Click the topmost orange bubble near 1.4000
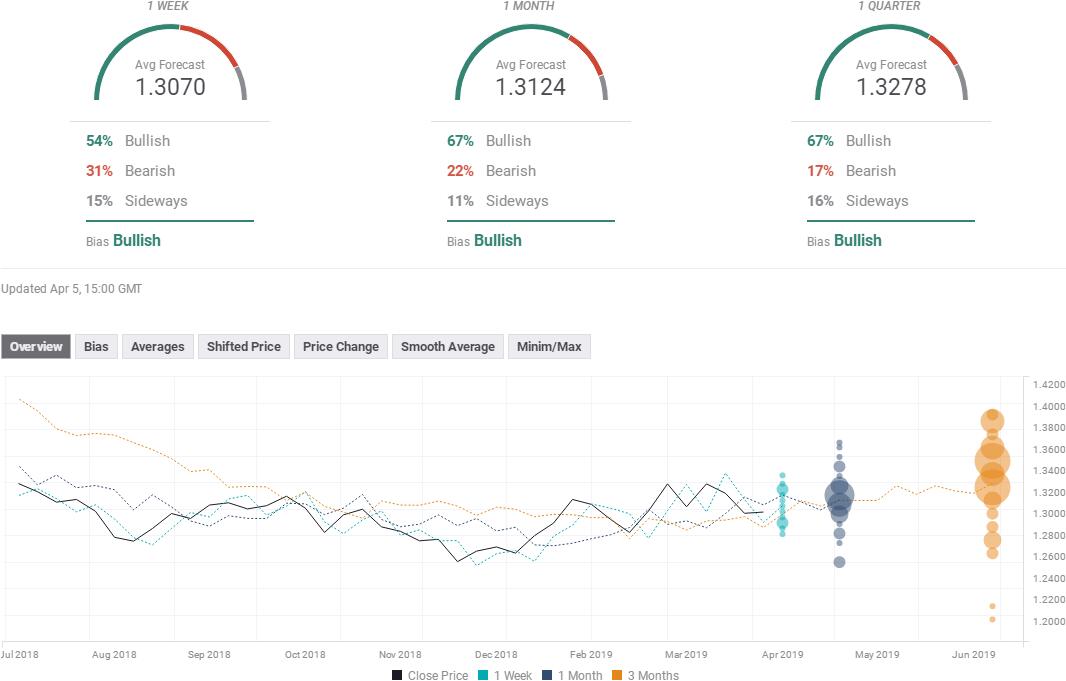This screenshot has width=1066, height=681. pyautogui.click(x=992, y=416)
